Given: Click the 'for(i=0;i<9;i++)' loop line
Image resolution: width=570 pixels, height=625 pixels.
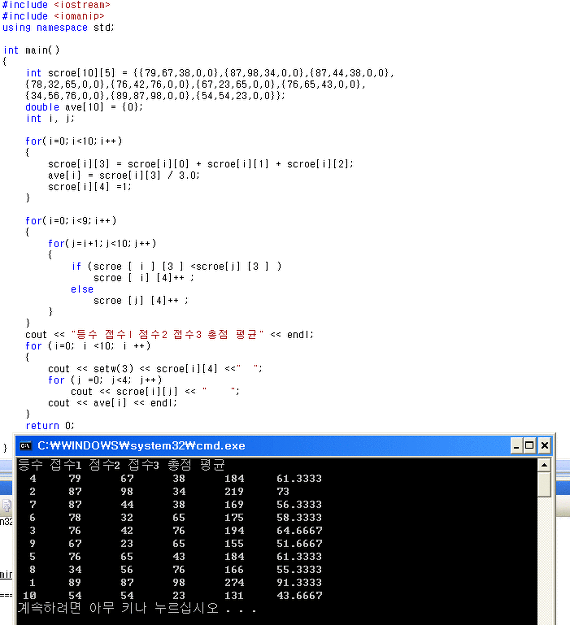Looking at the screenshot, I should pyautogui.click(x=71, y=221).
